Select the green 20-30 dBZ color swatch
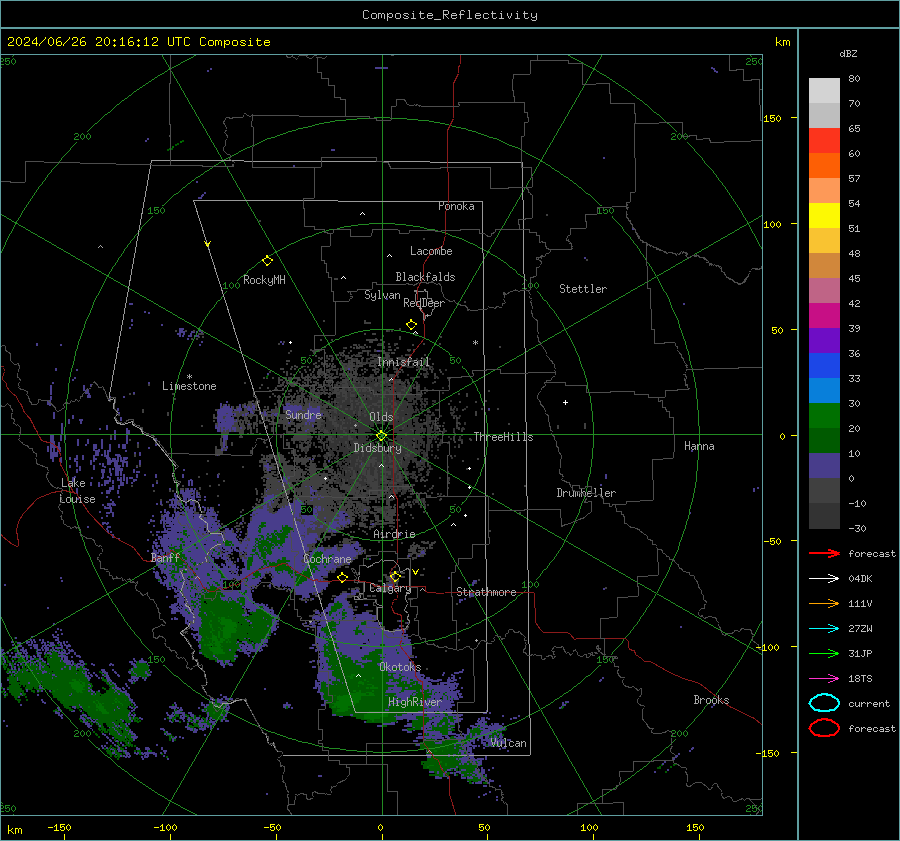The width and height of the screenshot is (900, 841). pyautogui.click(x=824, y=416)
